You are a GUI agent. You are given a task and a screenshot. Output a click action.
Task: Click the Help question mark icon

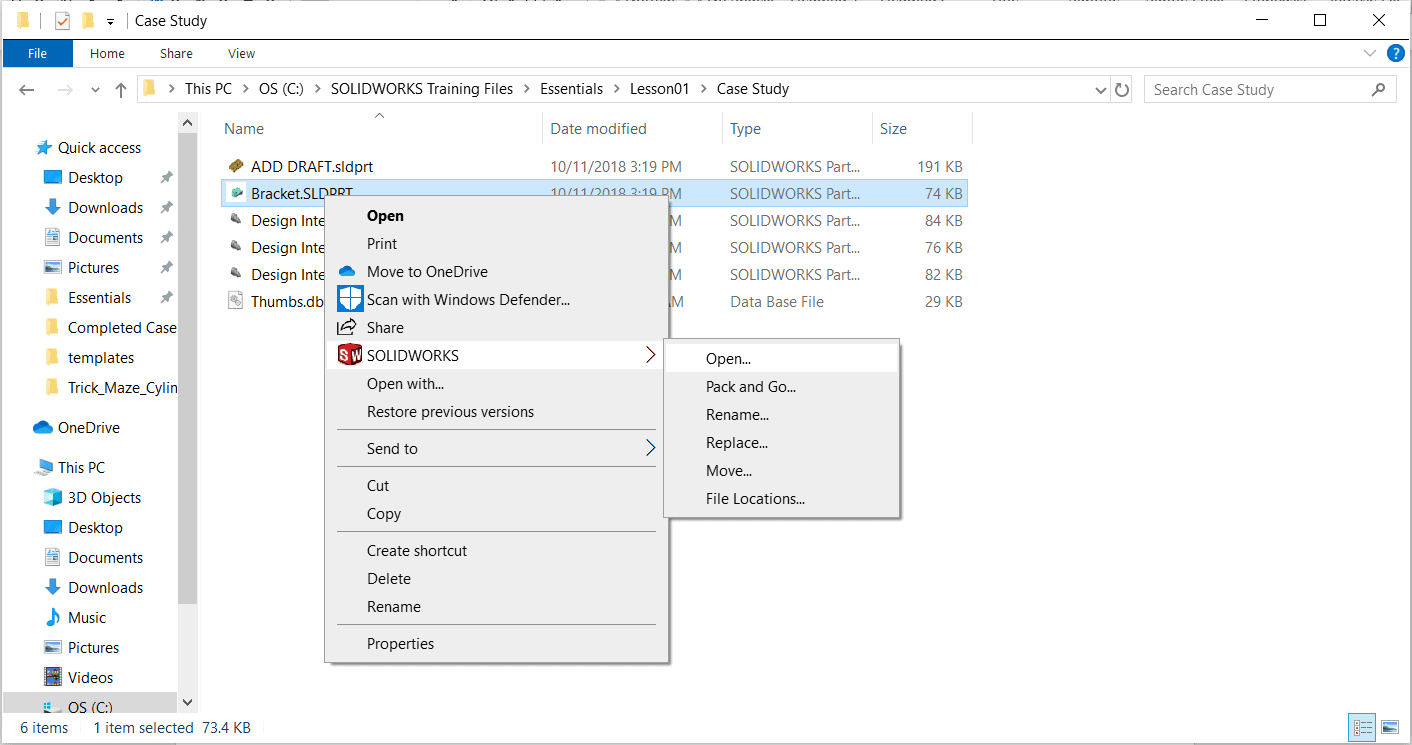[1394, 53]
